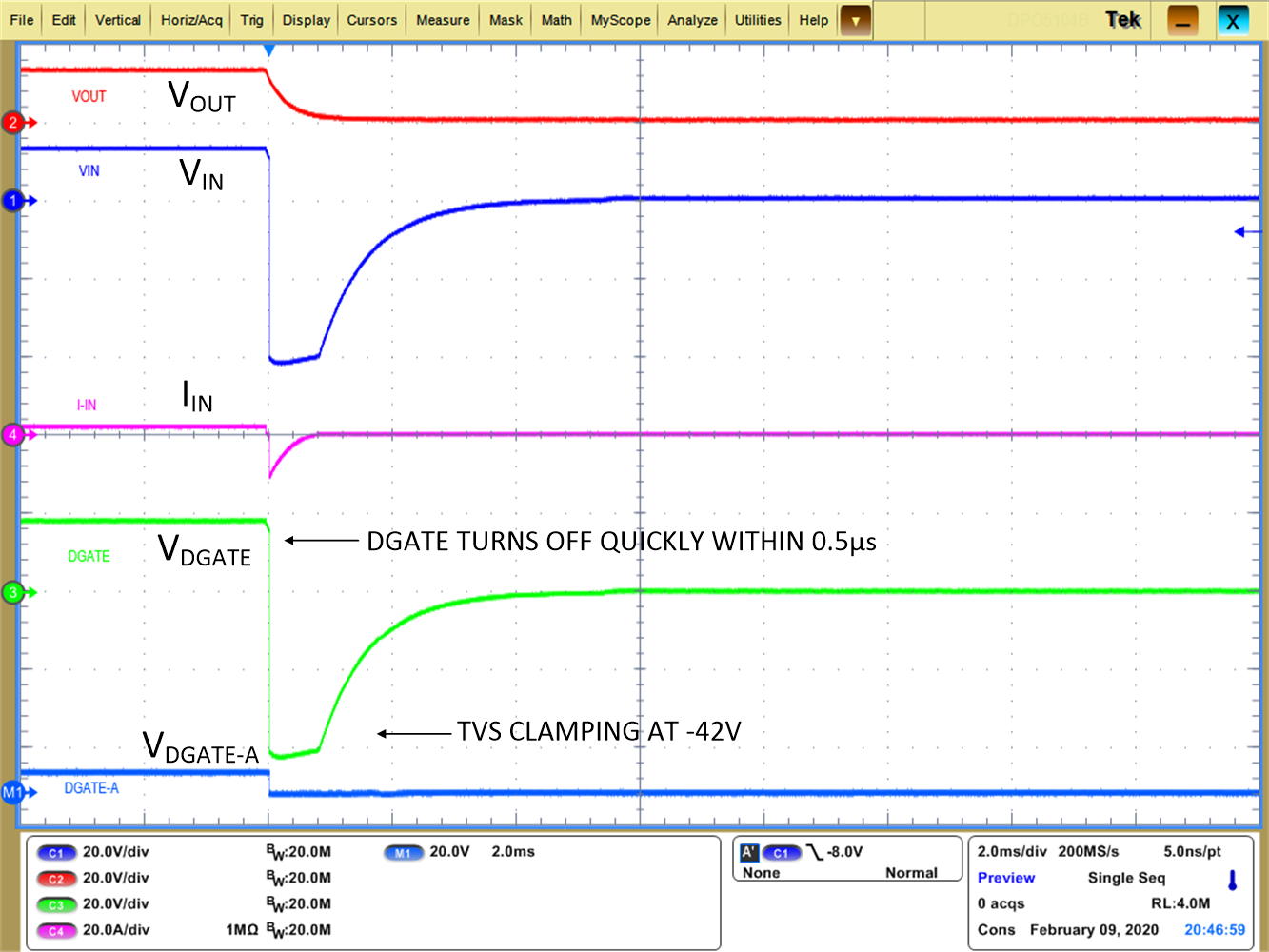Open the Utilities menu
This screenshot has width=1269, height=952.
[757, 19]
